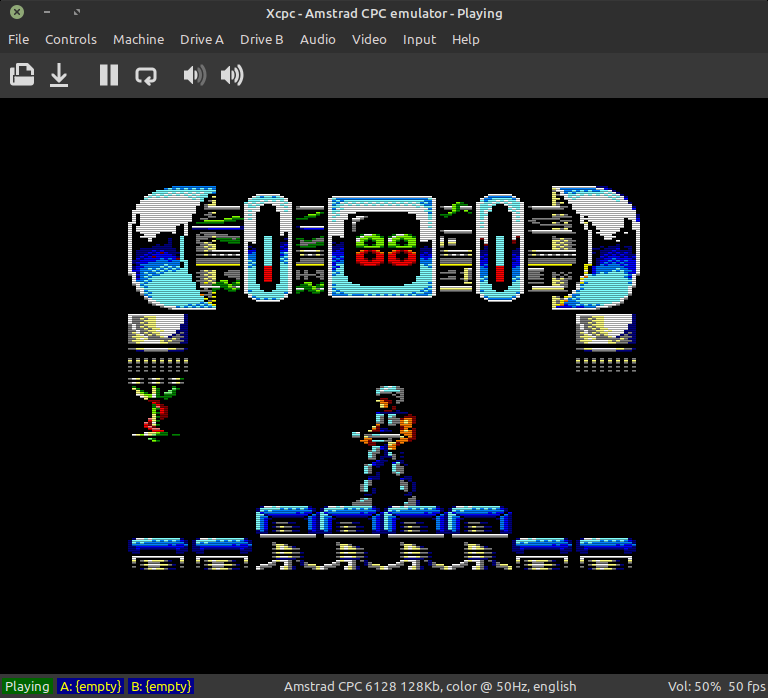This screenshot has height=698, width=768.
Task: Click the Vol: 50% status entry
Action: coord(694,686)
